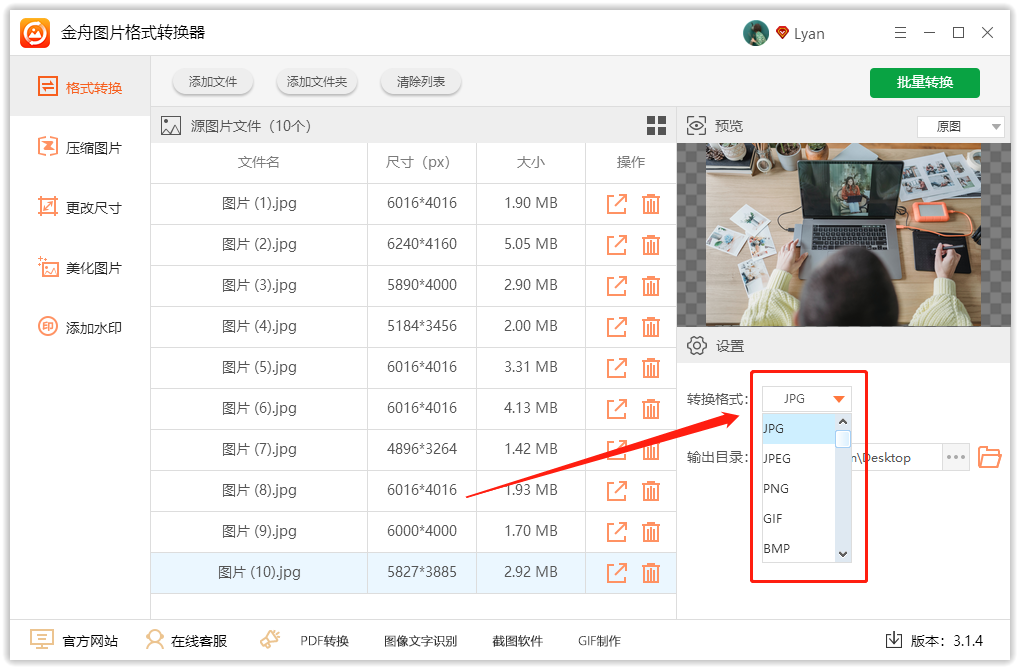Viewport: 1020px width, 670px height.
Task: Contact 在线客服 support
Action: pos(185,640)
